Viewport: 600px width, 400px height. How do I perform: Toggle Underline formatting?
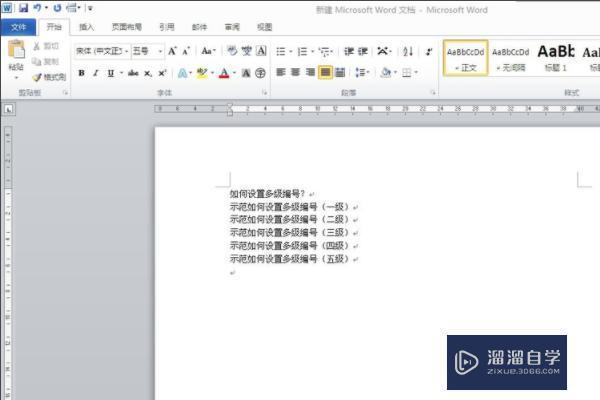pyautogui.click(x=111, y=73)
